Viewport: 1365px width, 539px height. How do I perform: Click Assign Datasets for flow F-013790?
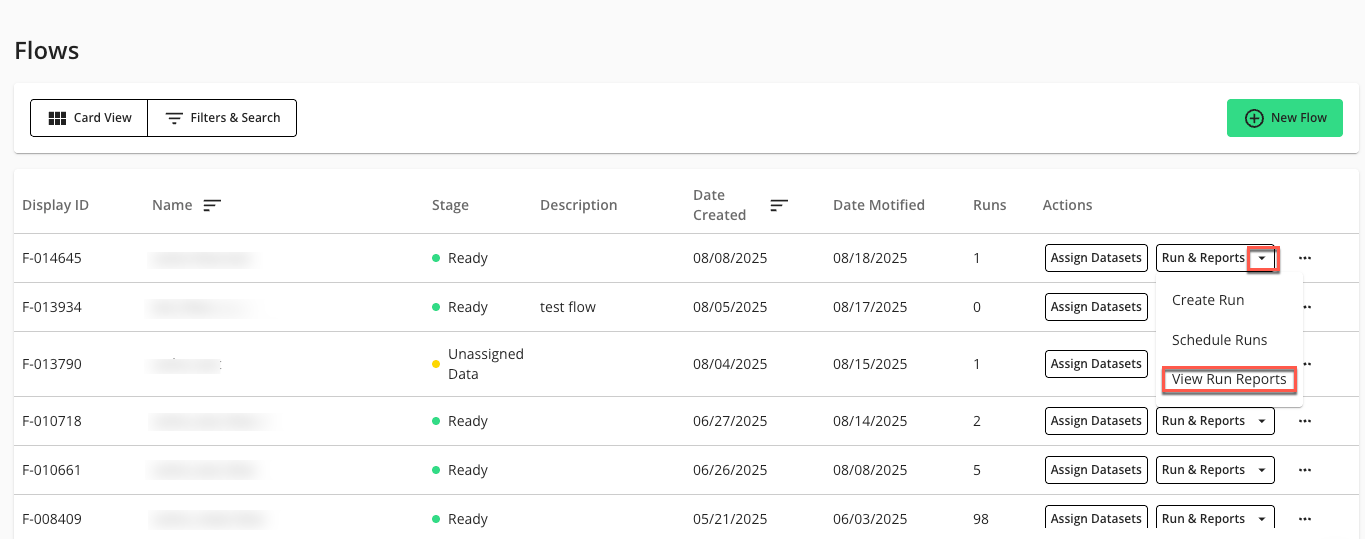[1096, 364]
